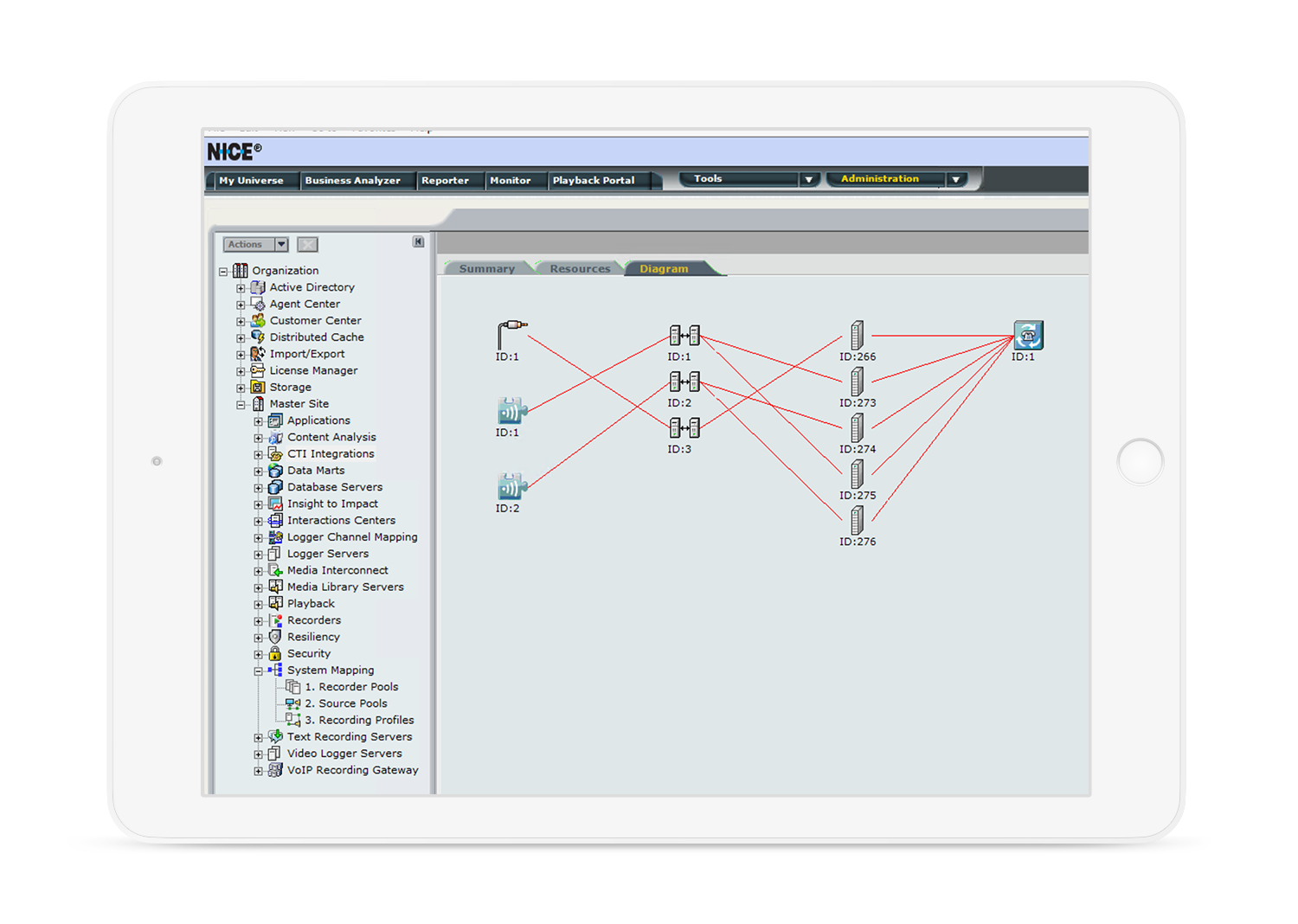Click the Insight to Impact icon
Image resolution: width=1298 pixels, height=924 pixels.
[275, 504]
